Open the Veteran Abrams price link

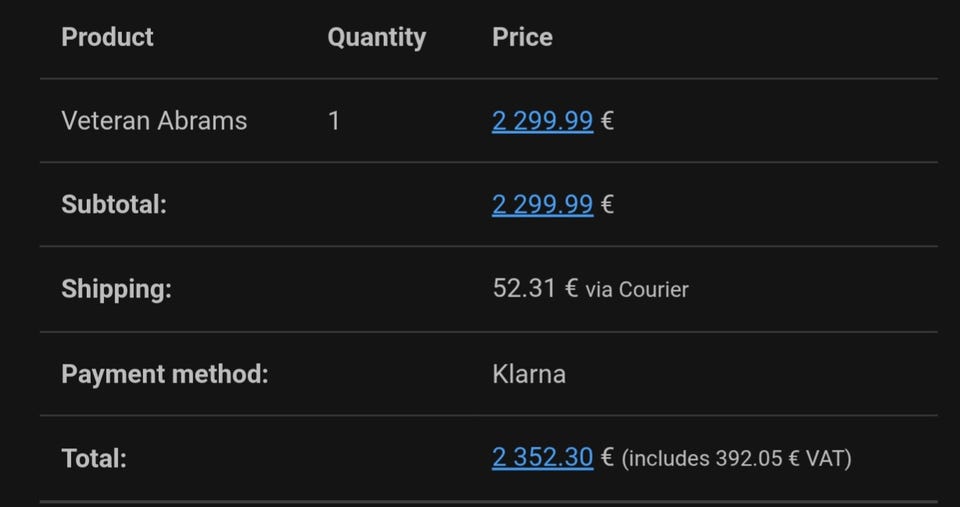(542, 121)
